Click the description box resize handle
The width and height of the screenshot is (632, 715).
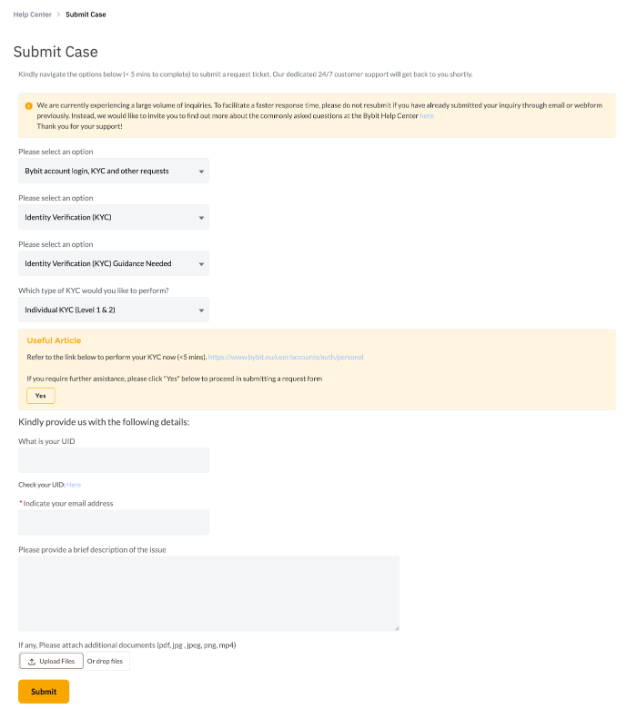point(396,627)
